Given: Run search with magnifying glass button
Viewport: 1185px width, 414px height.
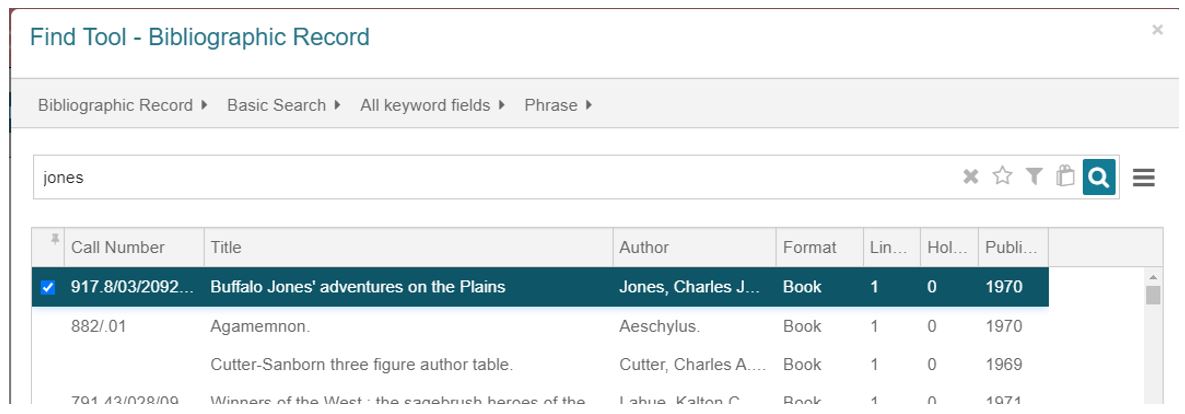Looking at the screenshot, I should click(x=1099, y=177).
